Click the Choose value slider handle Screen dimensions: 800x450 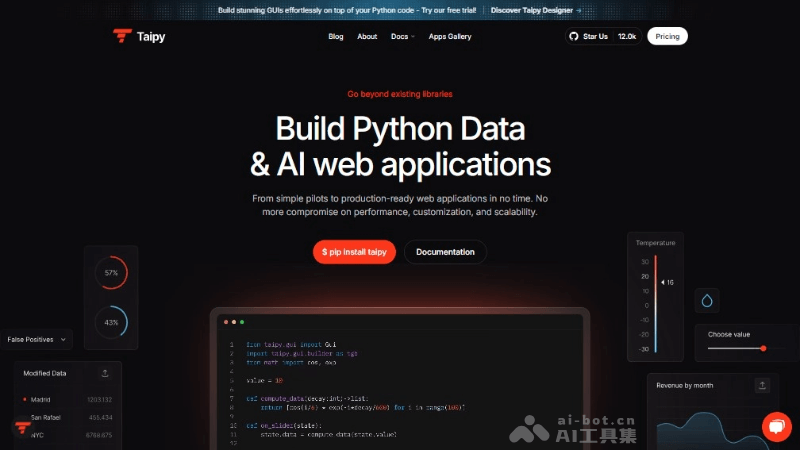click(763, 348)
